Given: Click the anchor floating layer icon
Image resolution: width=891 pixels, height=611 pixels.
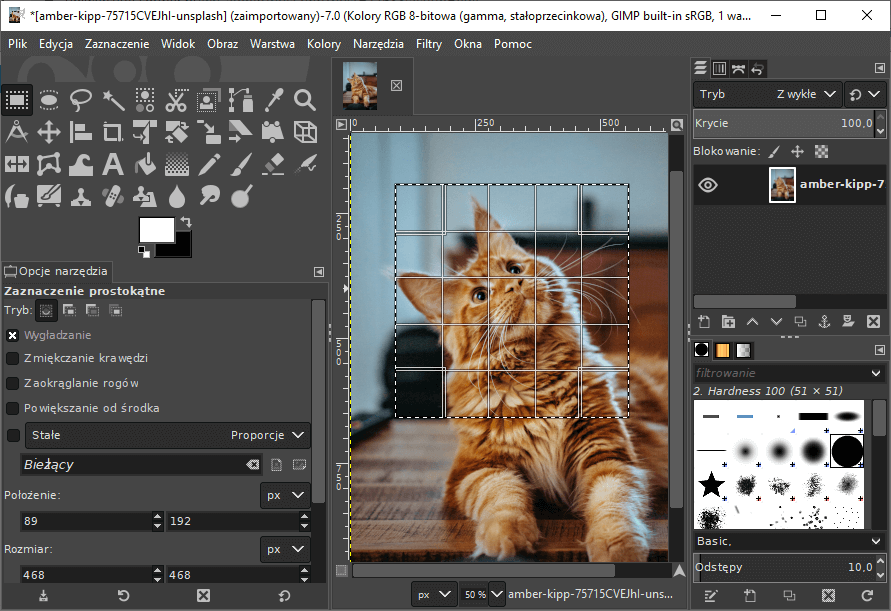Looking at the screenshot, I should 824,322.
